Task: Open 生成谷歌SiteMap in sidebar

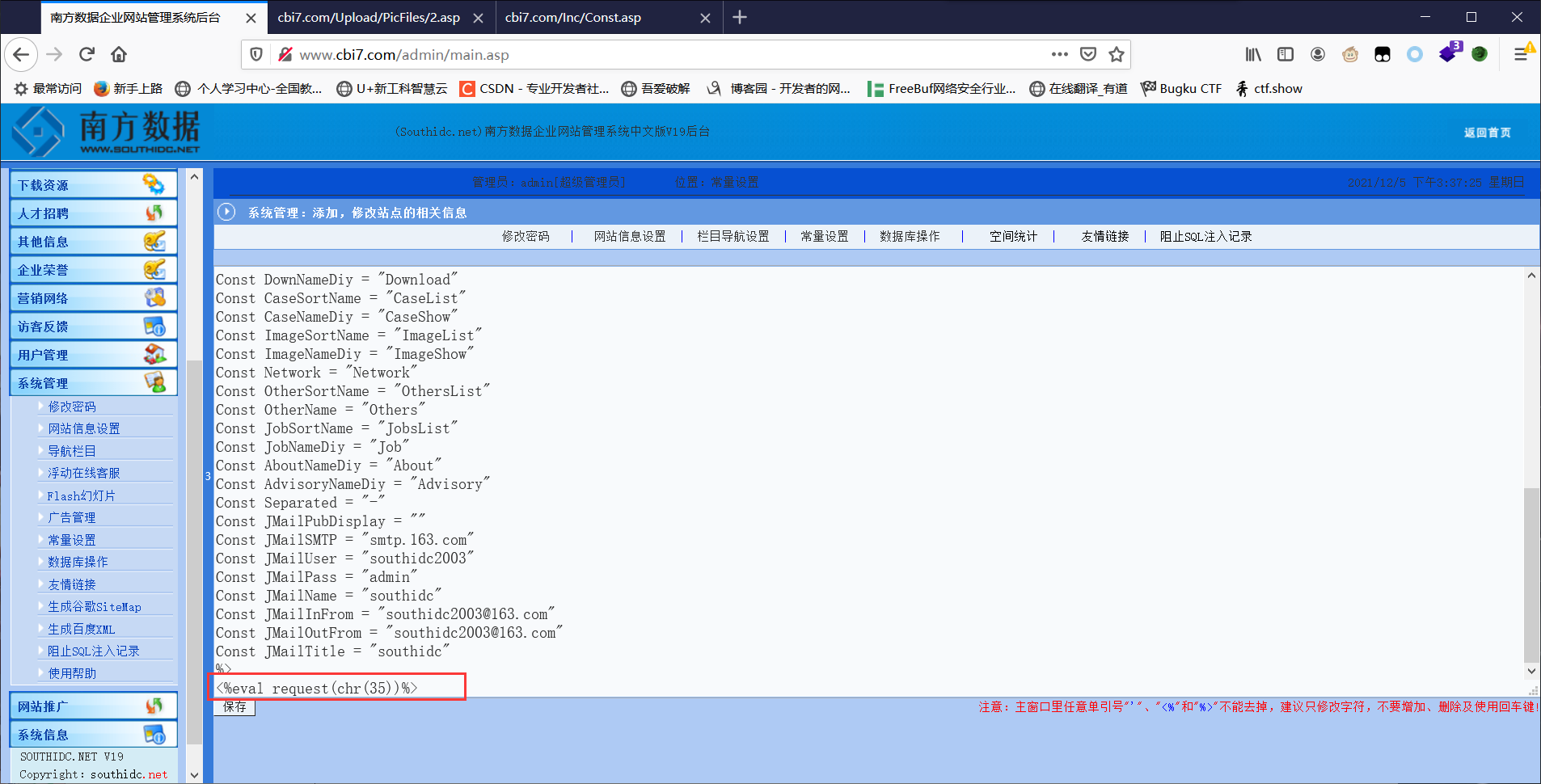Action: [95, 606]
